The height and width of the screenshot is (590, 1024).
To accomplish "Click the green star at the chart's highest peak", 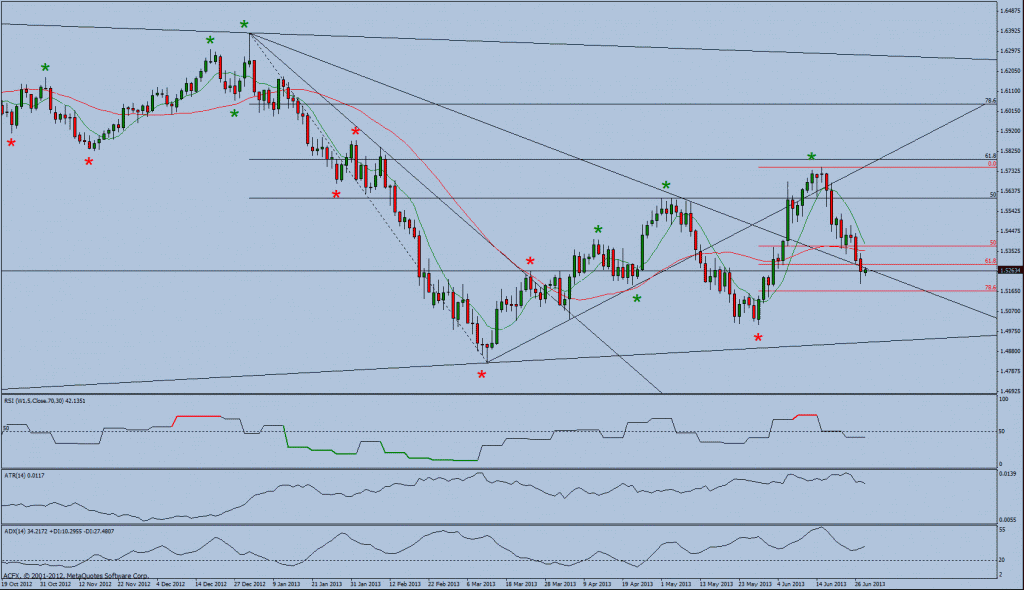I will pyautogui.click(x=244, y=23).
